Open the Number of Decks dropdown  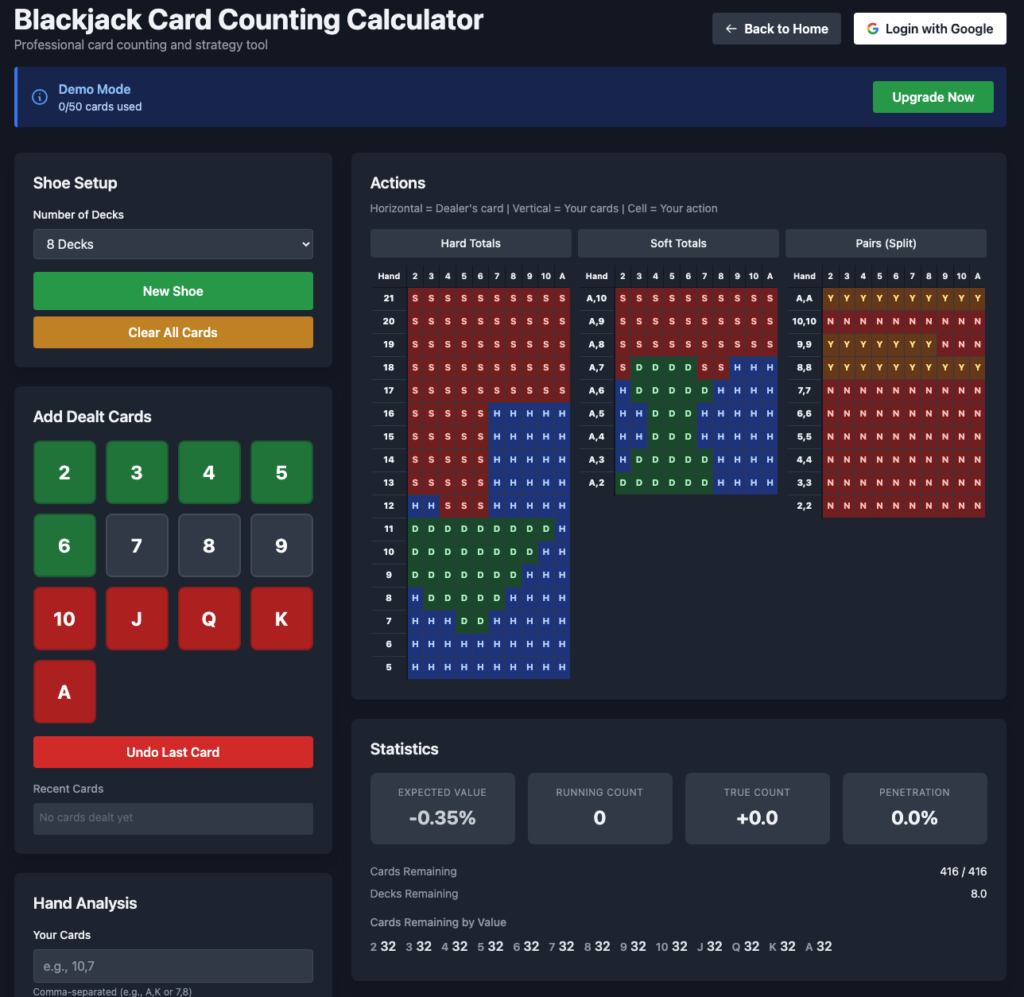173,244
